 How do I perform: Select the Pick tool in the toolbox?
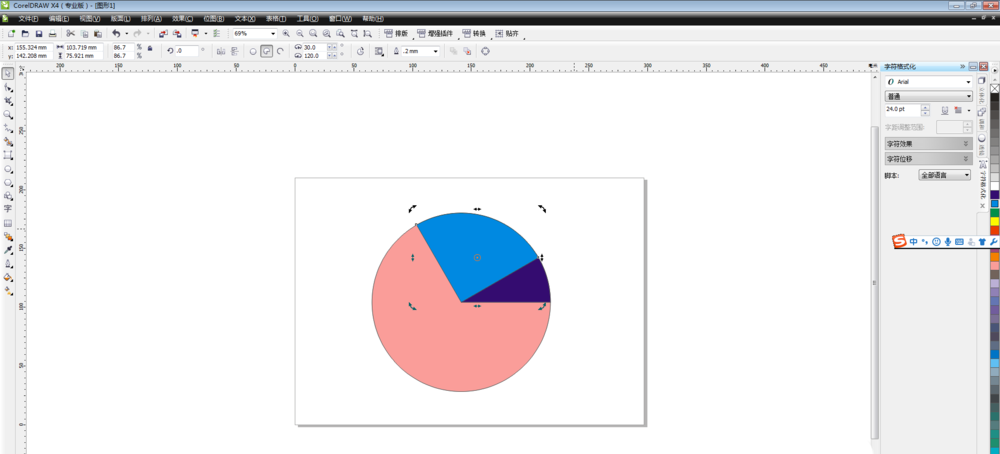(8, 74)
